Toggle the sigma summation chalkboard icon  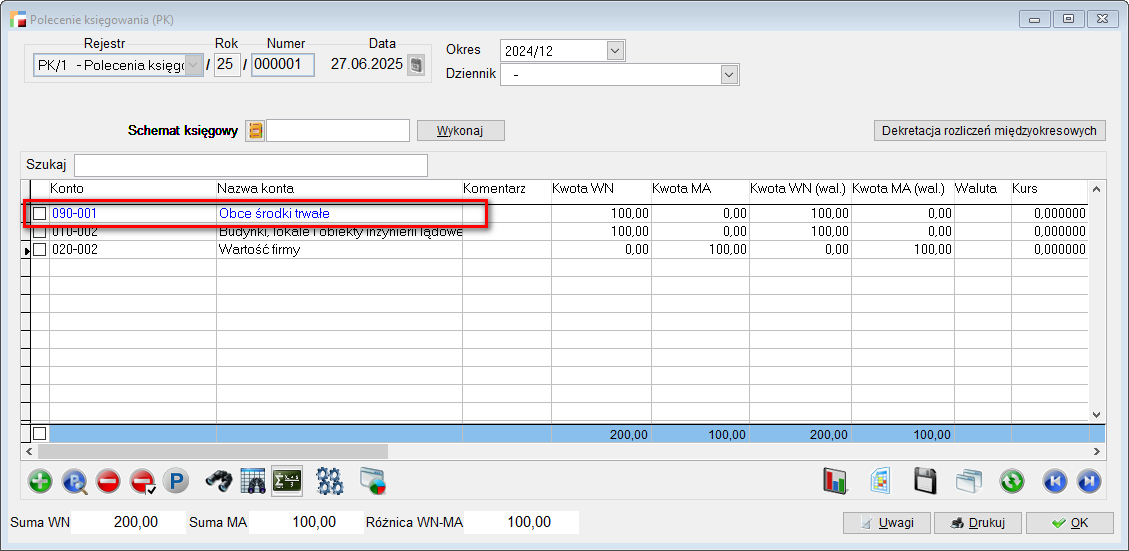[287, 481]
